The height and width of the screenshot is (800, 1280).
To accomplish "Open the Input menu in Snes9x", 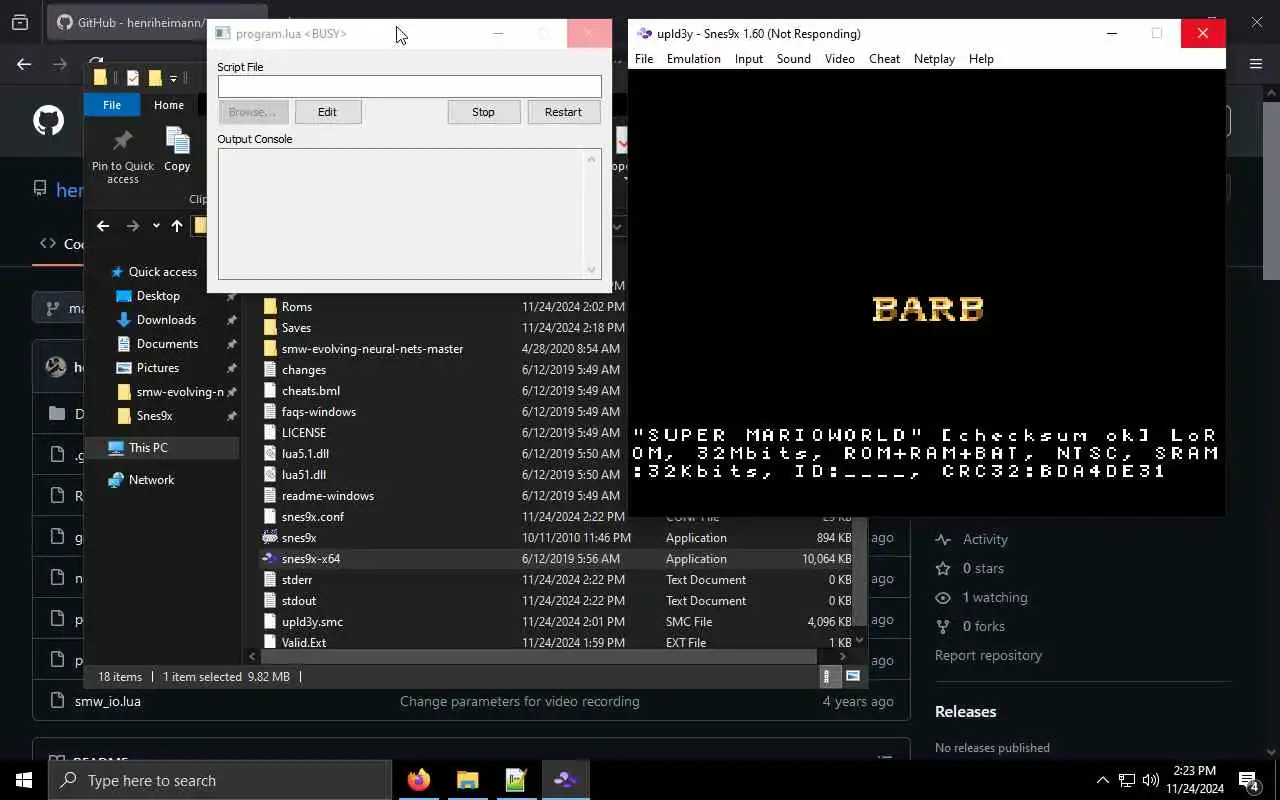I will coord(749,59).
